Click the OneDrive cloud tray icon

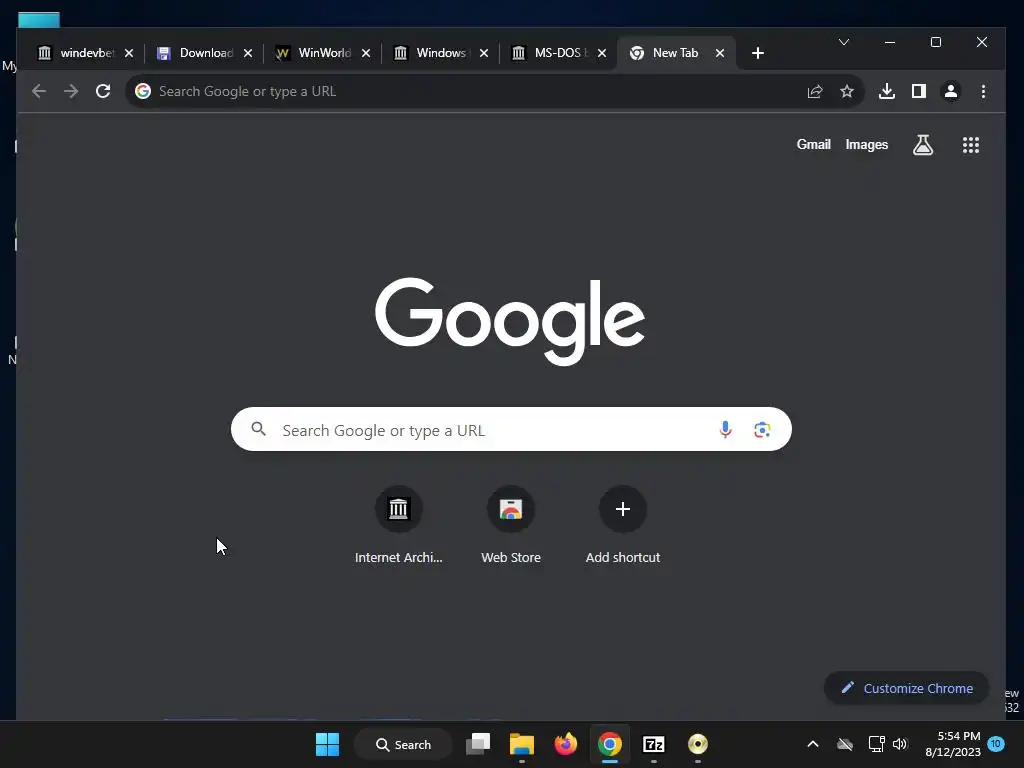coord(845,744)
